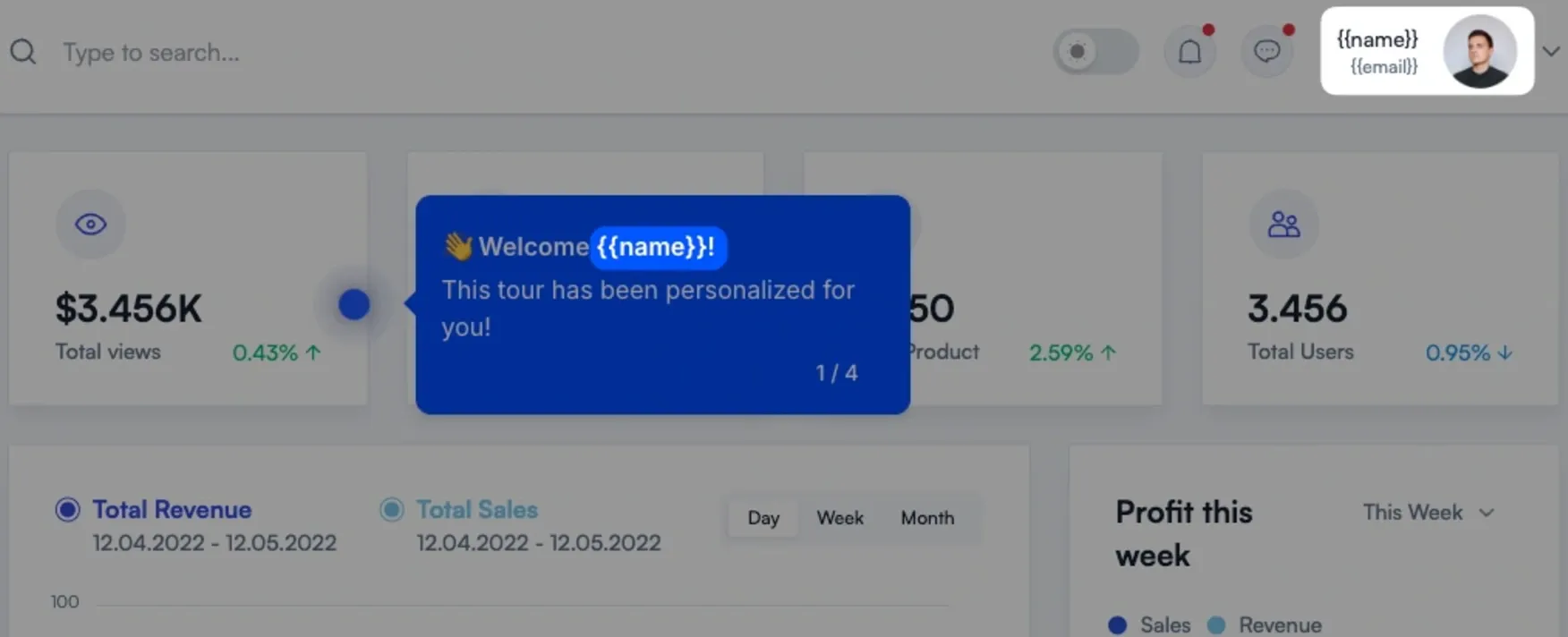Click the waving hand emoji in tour
Image resolution: width=1568 pixels, height=637 pixels.
point(458,246)
